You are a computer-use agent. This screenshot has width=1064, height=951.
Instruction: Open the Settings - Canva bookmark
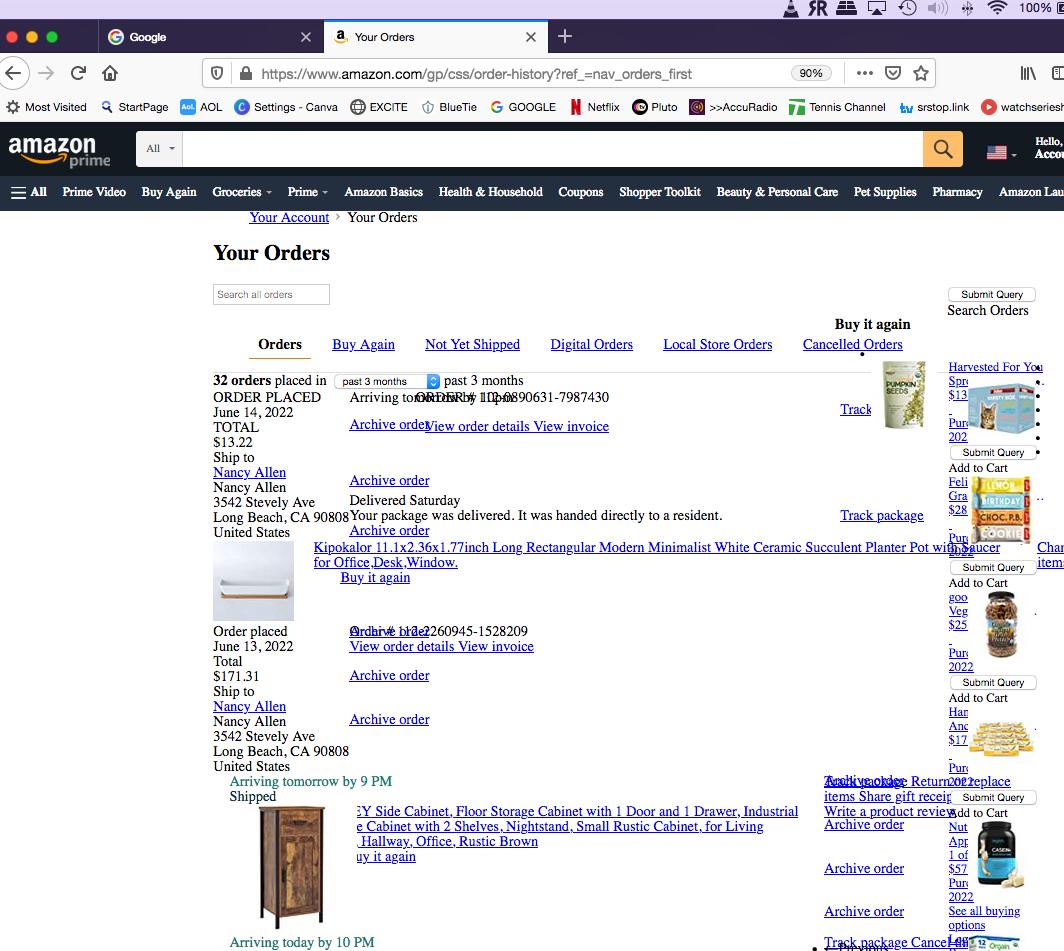(x=286, y=107)
